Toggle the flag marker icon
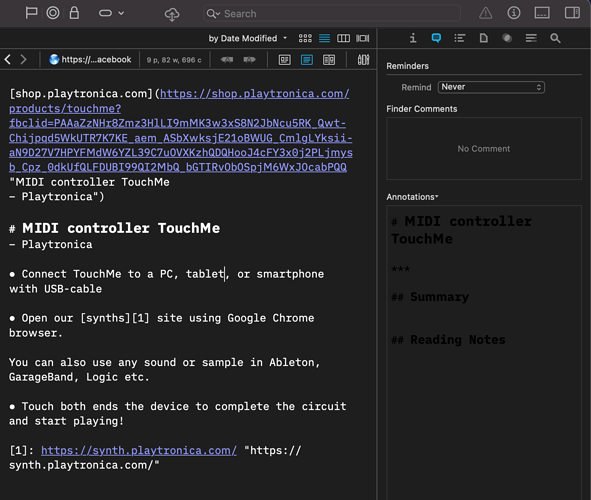591x500 pixels. click(x=31, y=13)
